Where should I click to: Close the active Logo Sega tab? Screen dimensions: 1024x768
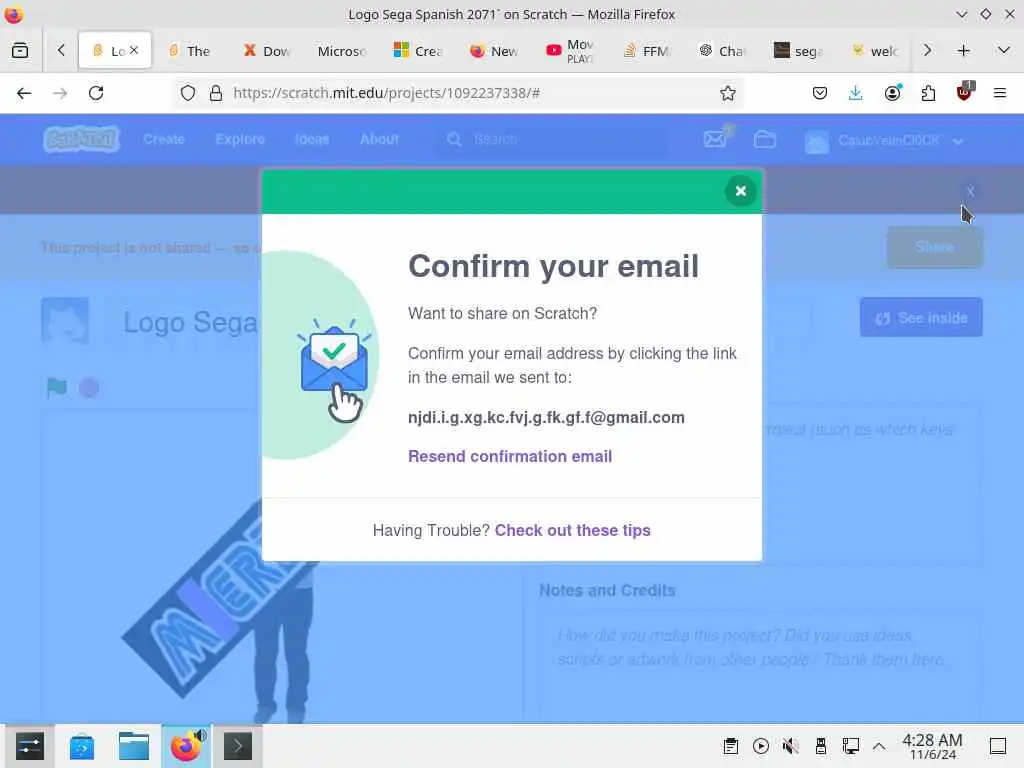[134, 50]
